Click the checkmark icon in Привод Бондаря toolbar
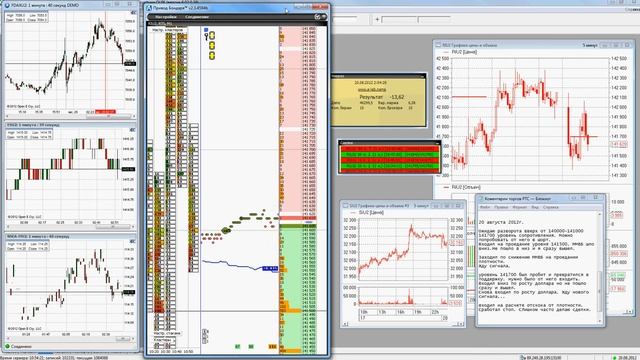Image resolution: width=640 pixels, height=360 pixels. pos(318,17)
